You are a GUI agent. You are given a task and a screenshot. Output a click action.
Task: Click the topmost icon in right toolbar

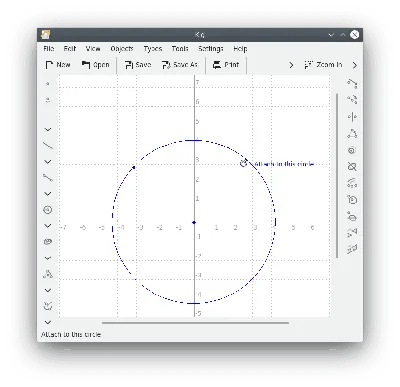point(352,83)
